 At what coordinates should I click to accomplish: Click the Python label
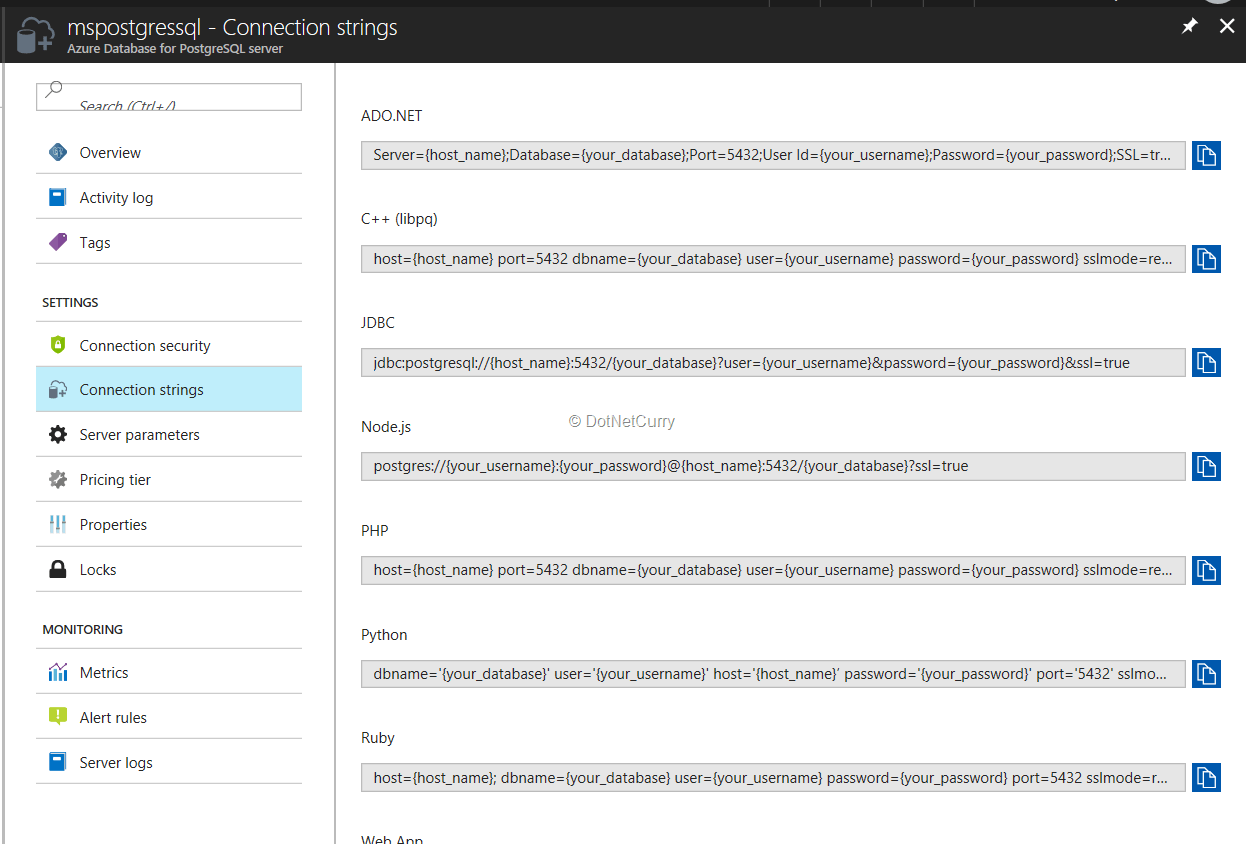point(384,635)
